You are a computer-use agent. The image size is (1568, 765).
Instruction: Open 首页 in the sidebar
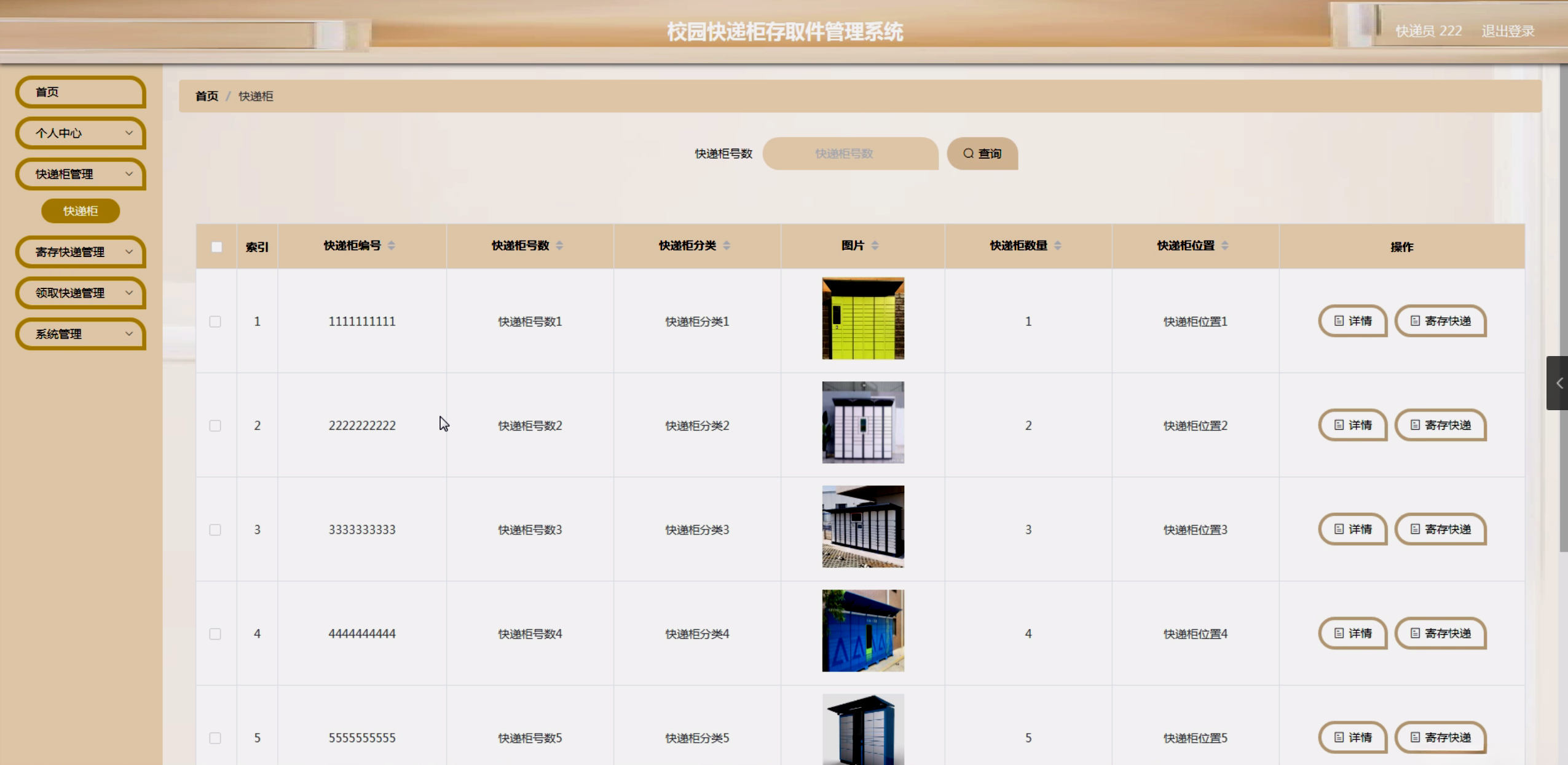pyautogui.click(x=81, y=92)
